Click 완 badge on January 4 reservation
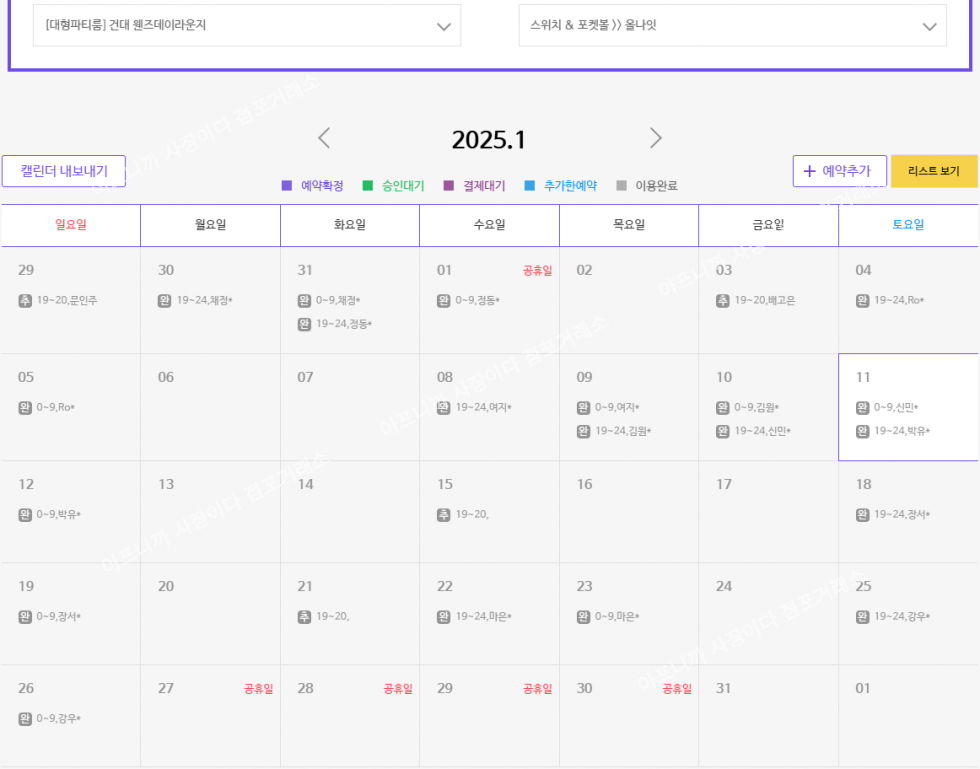Viewport: 980px width, 769px height. (x=863, y=301)
